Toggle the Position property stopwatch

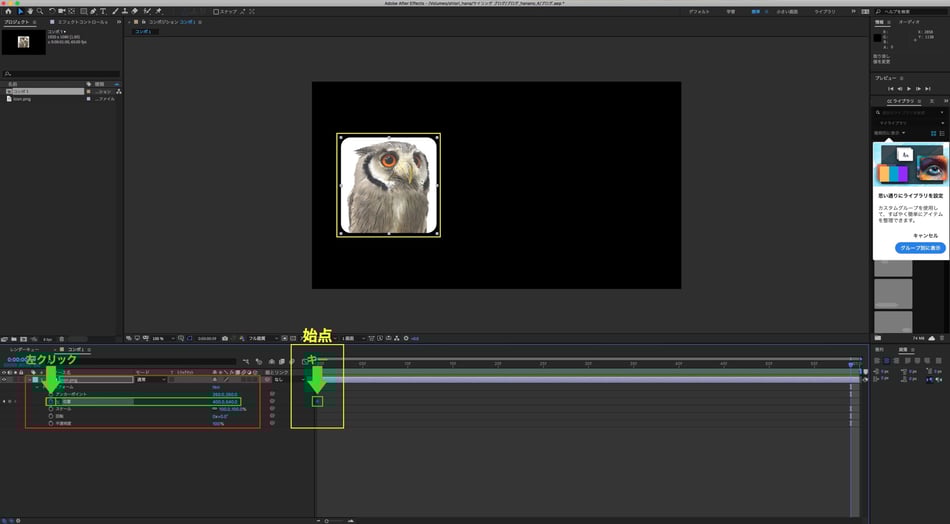click(50, 402)
